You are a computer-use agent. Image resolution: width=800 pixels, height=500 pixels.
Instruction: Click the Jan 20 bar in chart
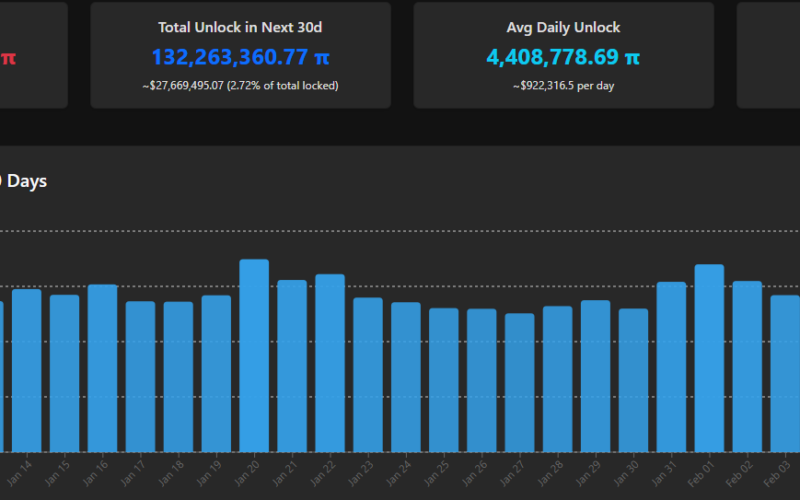[x=254, y=355]
